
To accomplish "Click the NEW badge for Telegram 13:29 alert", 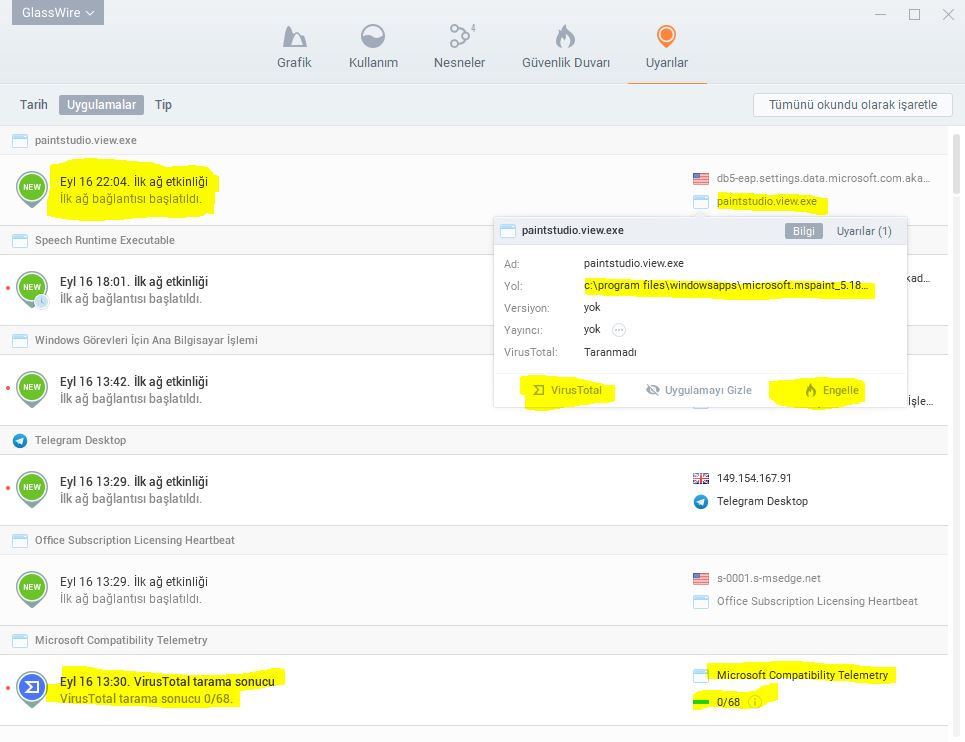I will pyautogui.click(x=32, y=488).
